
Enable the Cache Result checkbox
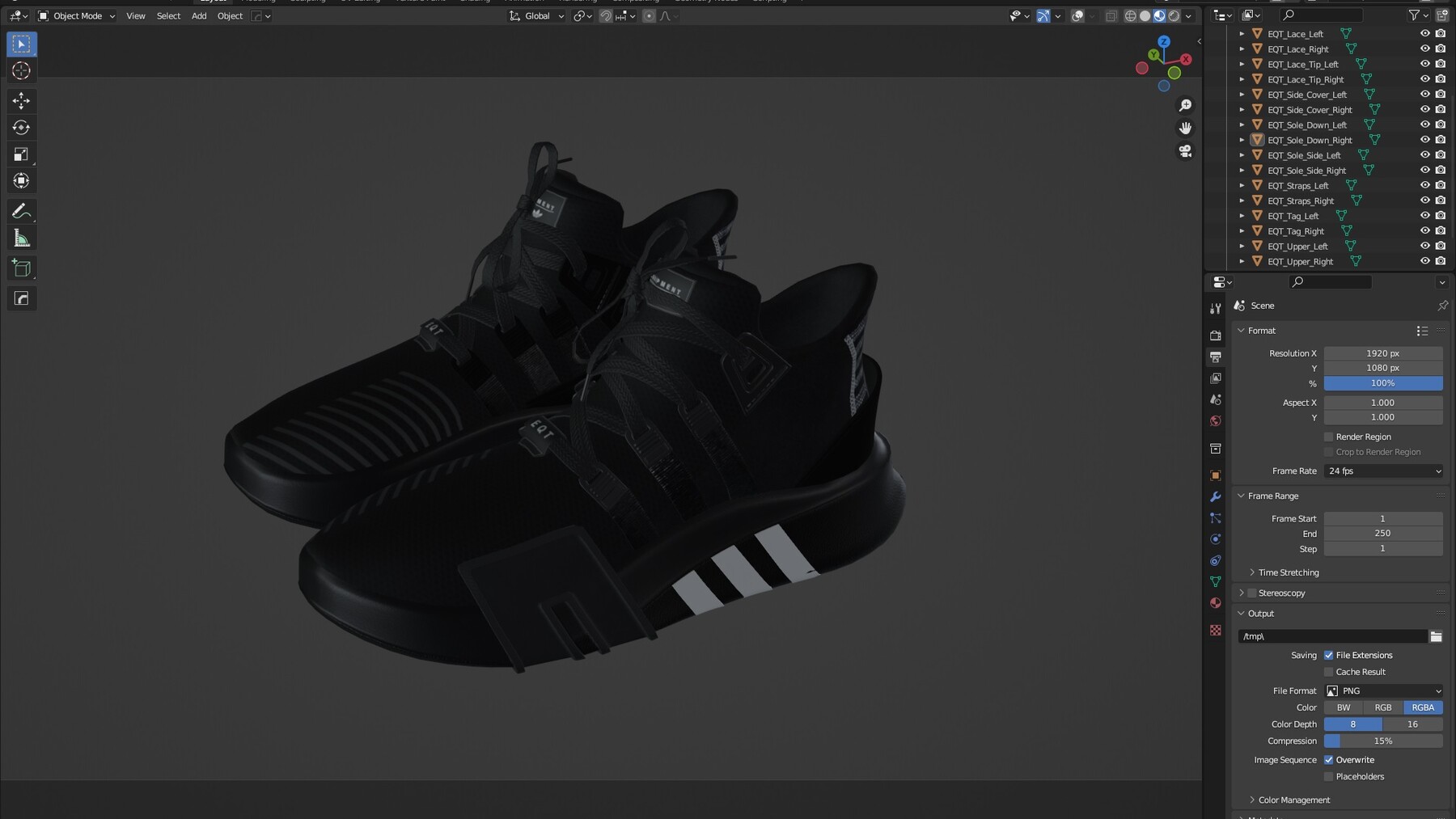click(1328, 672)
